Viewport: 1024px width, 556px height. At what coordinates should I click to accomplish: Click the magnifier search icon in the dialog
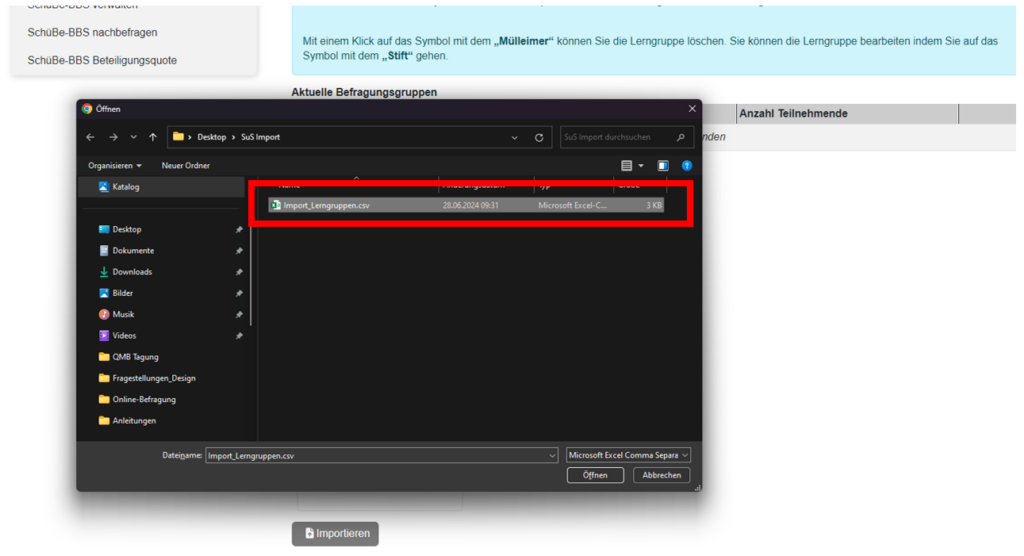[x=681, y=137]
